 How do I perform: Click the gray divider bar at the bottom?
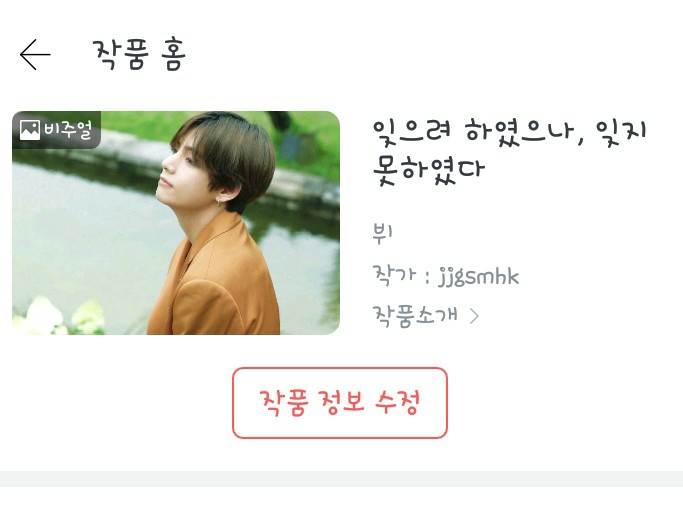[x=342, y=478]
